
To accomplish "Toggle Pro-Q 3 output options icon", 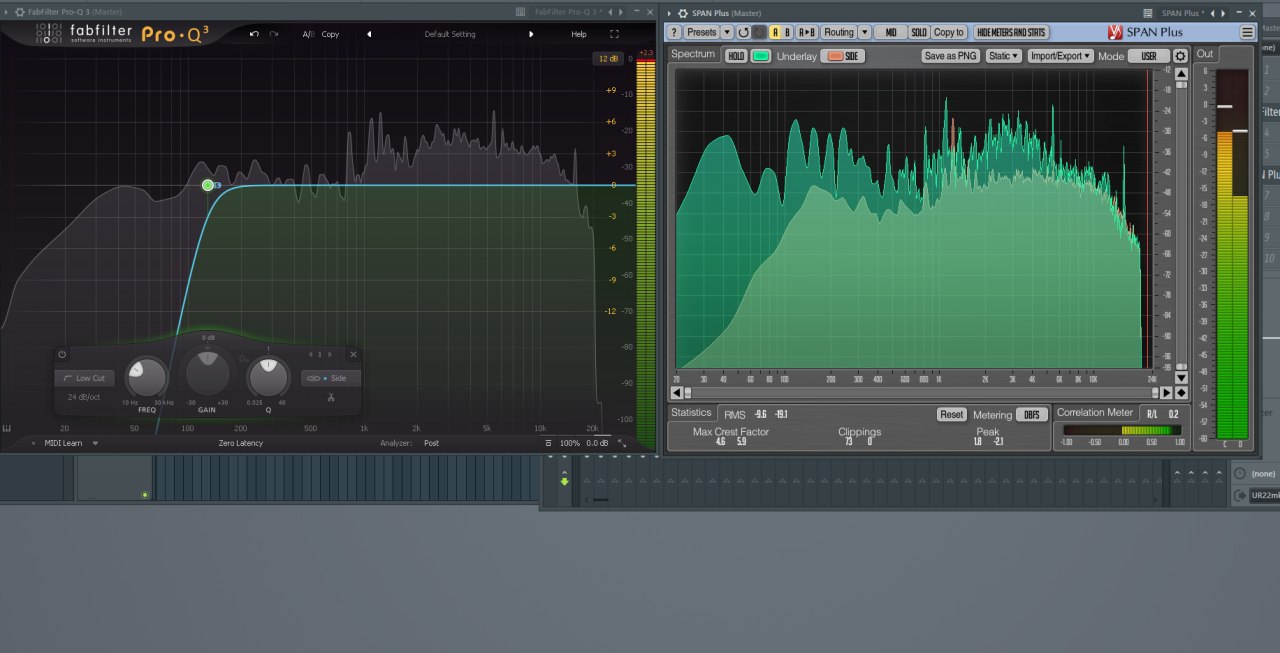I will click(x=548, y=443).
